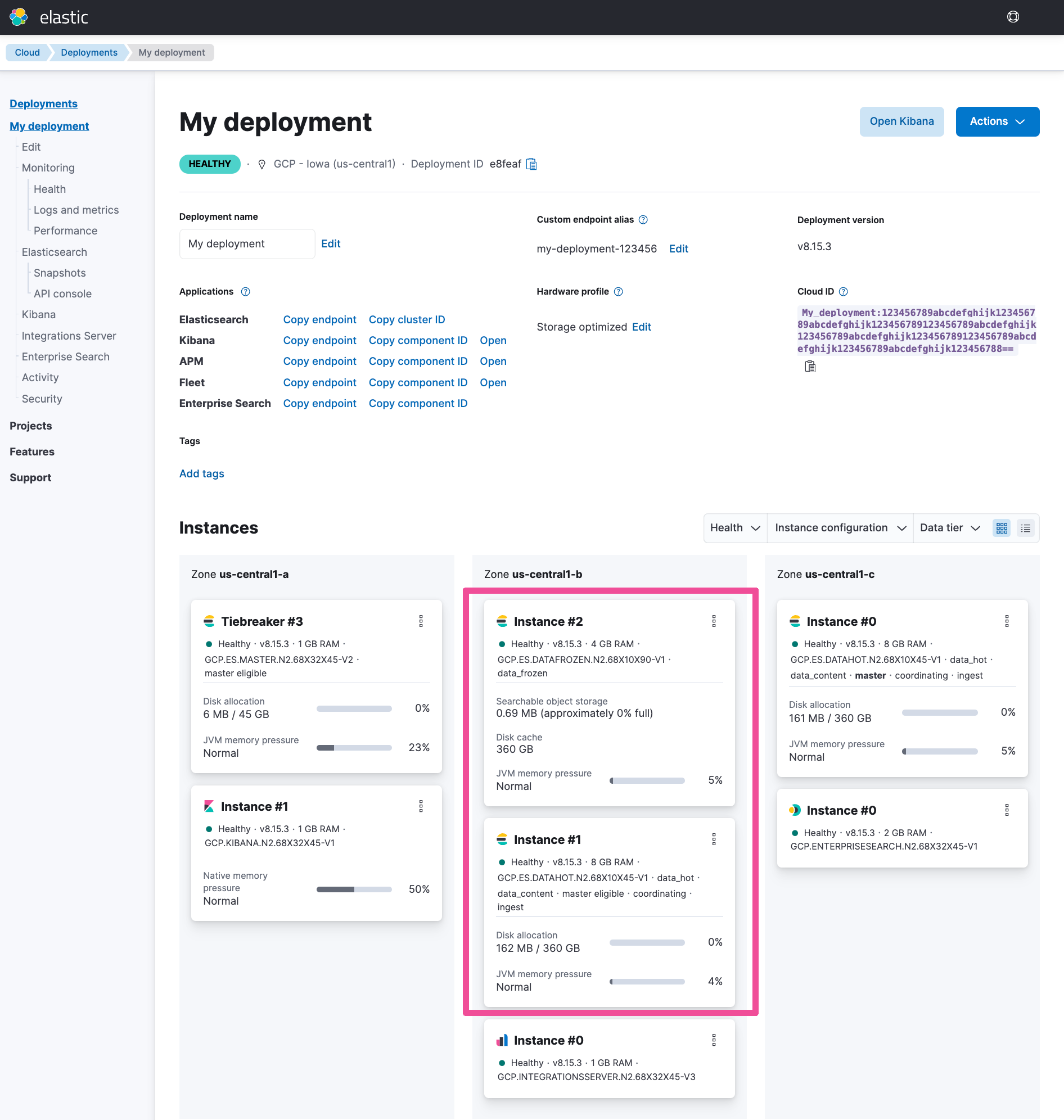Screen dimensions: 1064x1120
Task: Edit the Storage optimized hardware profile
Action: click(641, 327)
